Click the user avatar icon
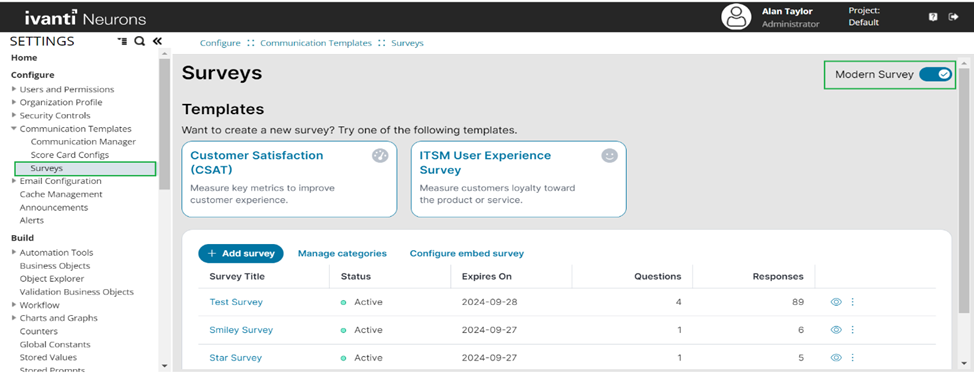This screenshot has width=974, height=389. click(736, 17)
